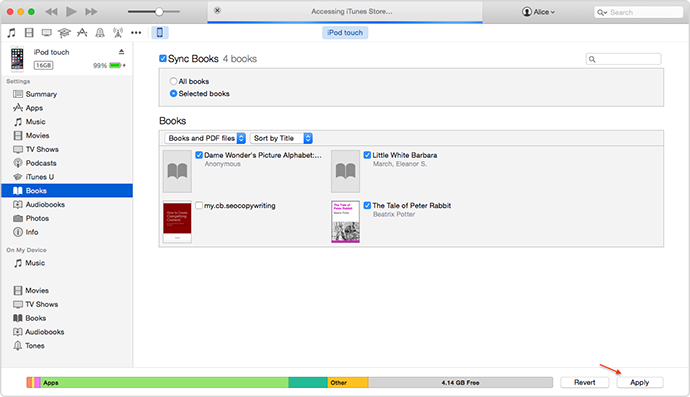This screenshot has height=397, width=690.
Task: Check the my.cb.seocopywriting book
Action: (x=199, y=206)
